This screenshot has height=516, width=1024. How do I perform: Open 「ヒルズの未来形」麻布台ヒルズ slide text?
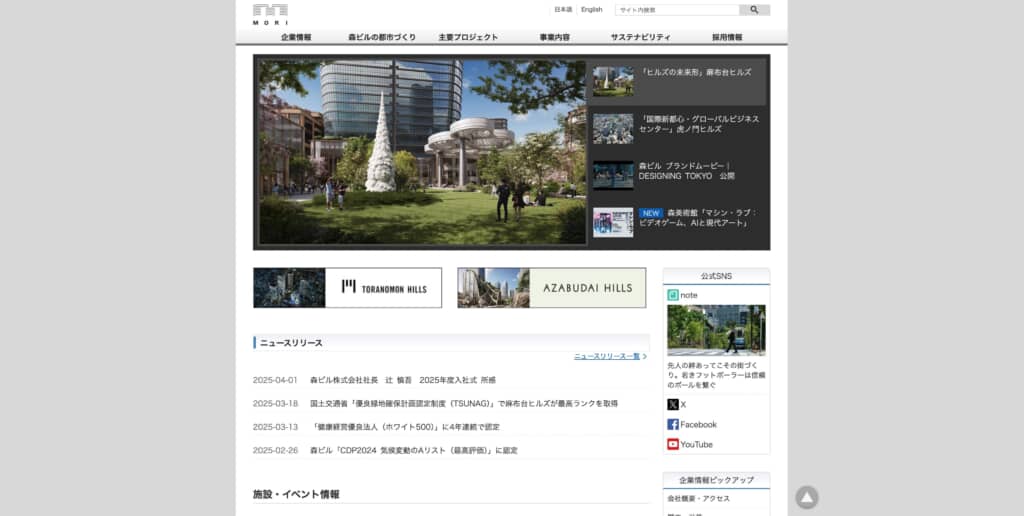coord(696,73)
